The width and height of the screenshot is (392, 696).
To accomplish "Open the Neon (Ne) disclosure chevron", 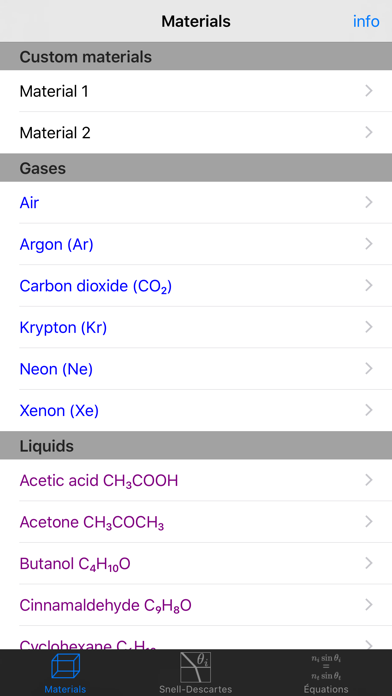I will (368, 368).
